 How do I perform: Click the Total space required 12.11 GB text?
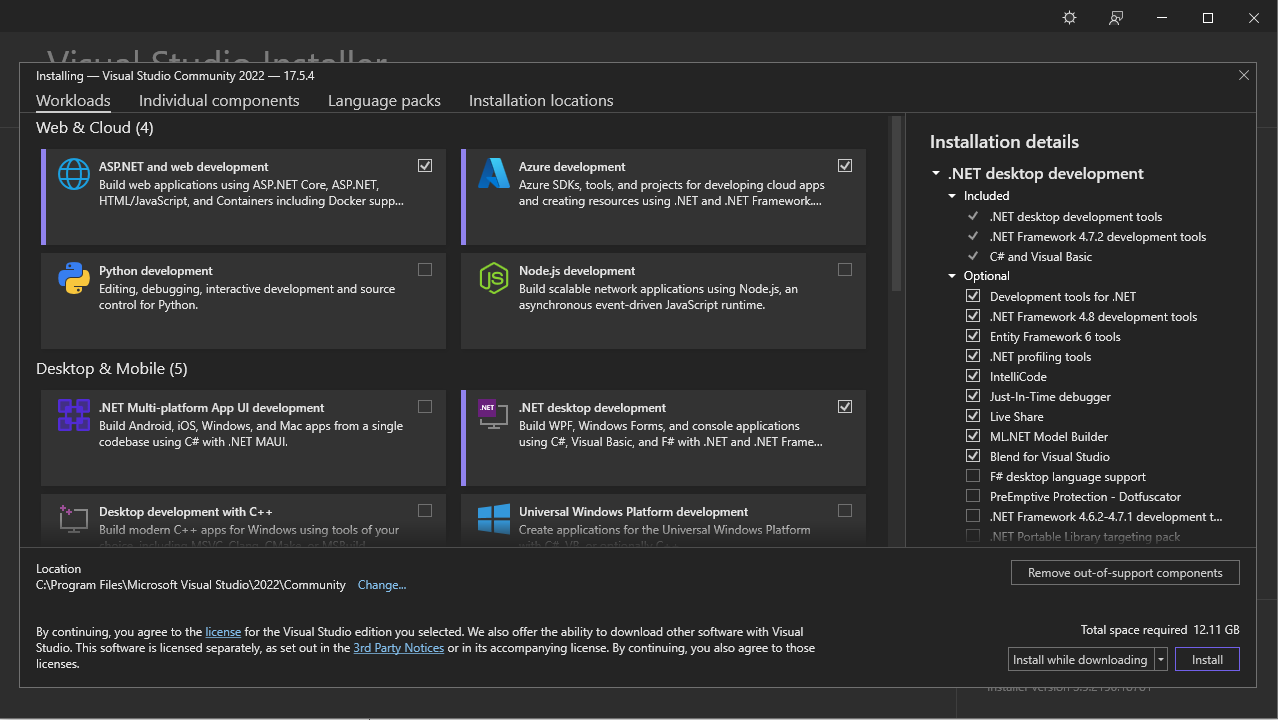click(x=1160, y=630)
